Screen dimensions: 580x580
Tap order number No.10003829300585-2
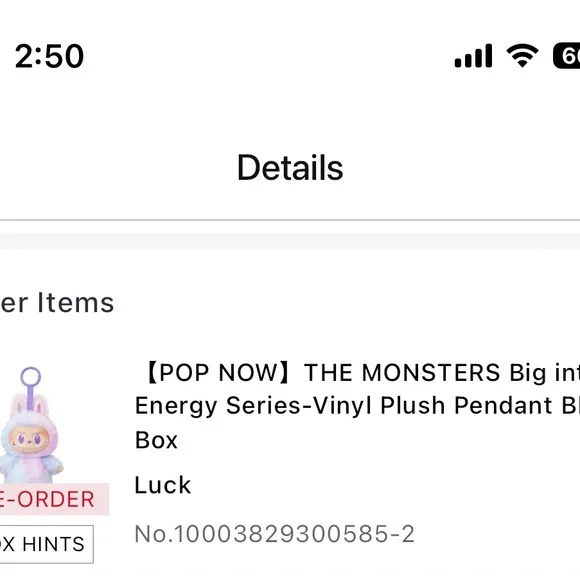(274, 534)
